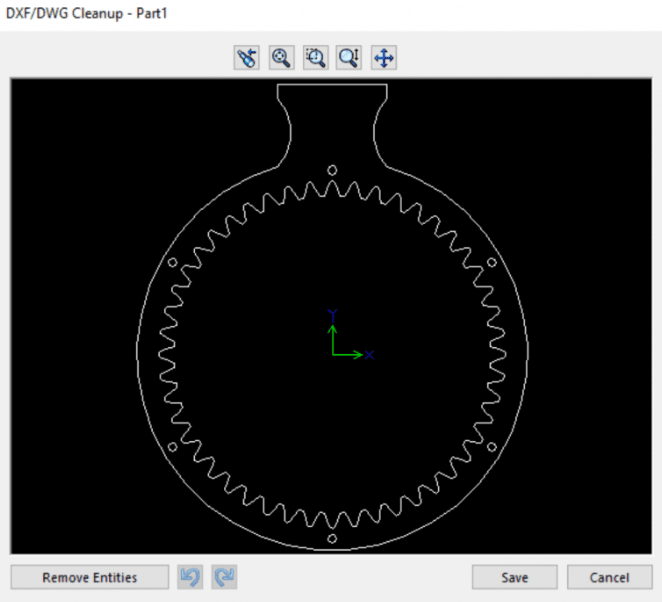This screenshot has width=662, height=602.
Task: Select the lower-right small mounting hole
Action: [491, 447]
